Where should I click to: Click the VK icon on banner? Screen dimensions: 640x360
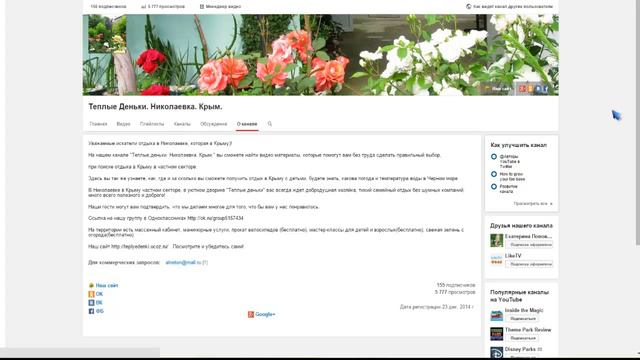[538, 89]
